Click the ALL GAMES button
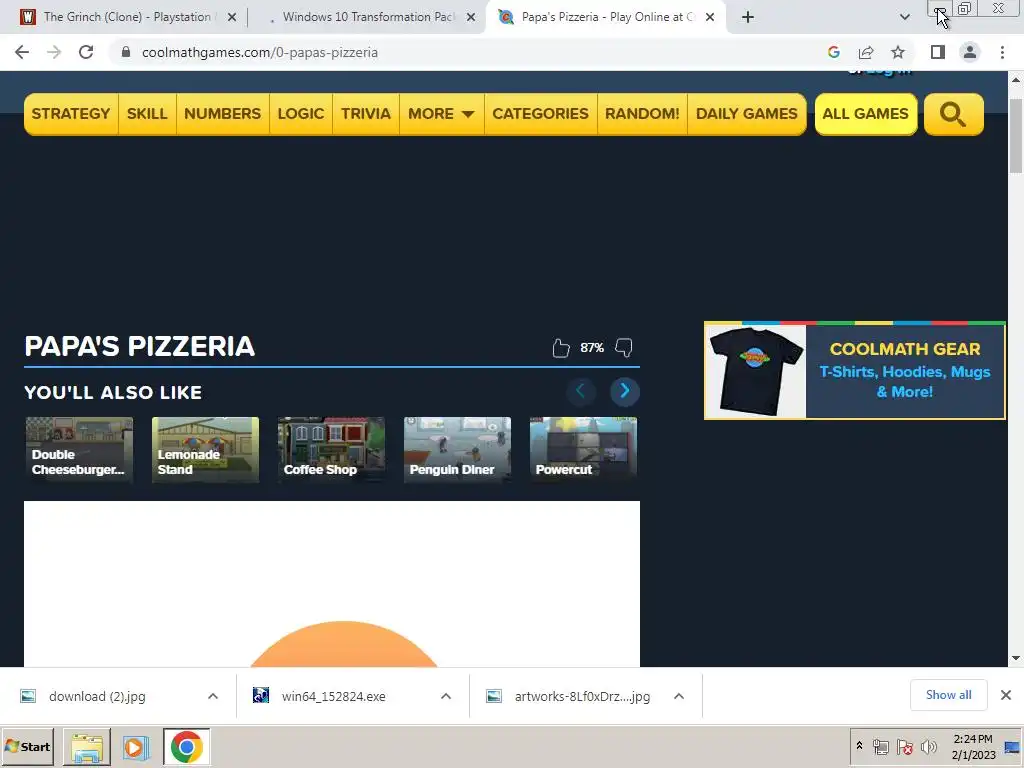The width and height of the screenshot is (1024, 768). (866, 114)
